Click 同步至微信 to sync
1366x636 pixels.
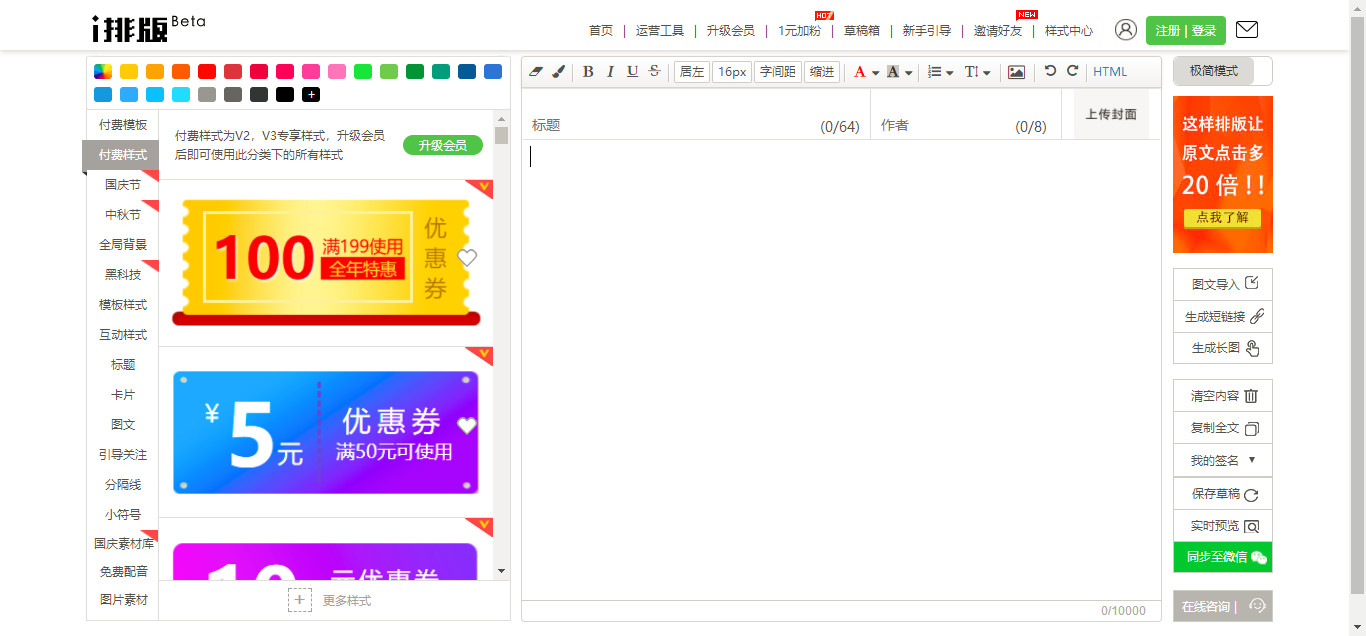coord(1222,556)
